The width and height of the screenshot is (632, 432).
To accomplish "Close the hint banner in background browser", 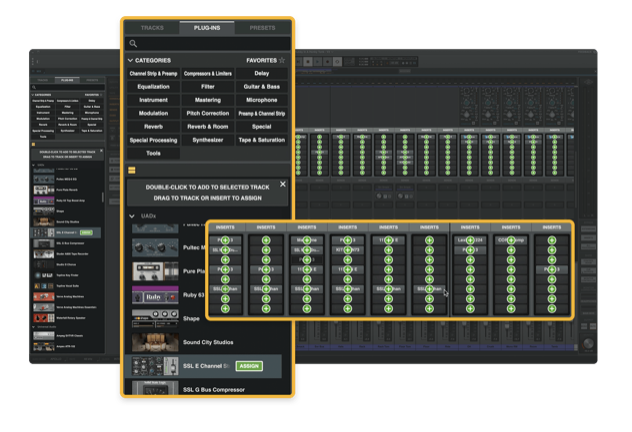I will tap(101, 151).
